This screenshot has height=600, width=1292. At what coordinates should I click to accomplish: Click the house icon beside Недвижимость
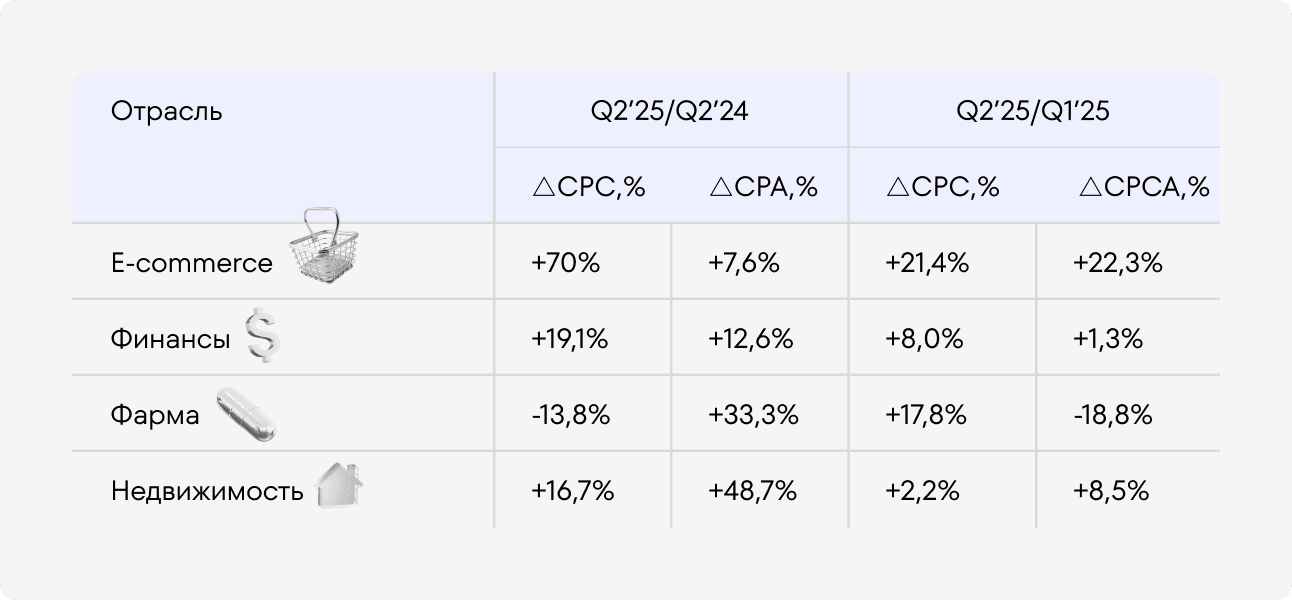click(x=339, y=488)
